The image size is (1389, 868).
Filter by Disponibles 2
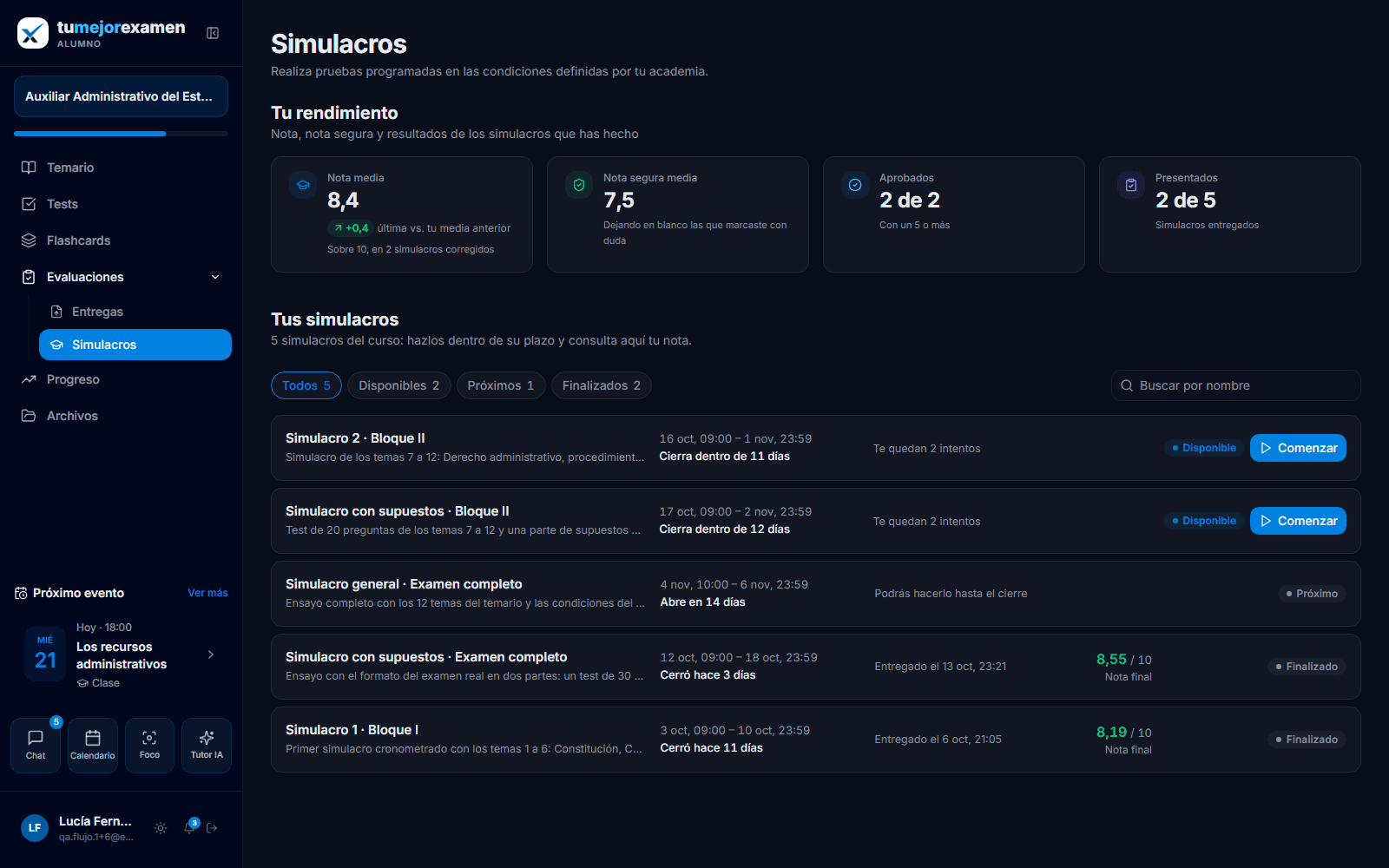coord(399,385)
